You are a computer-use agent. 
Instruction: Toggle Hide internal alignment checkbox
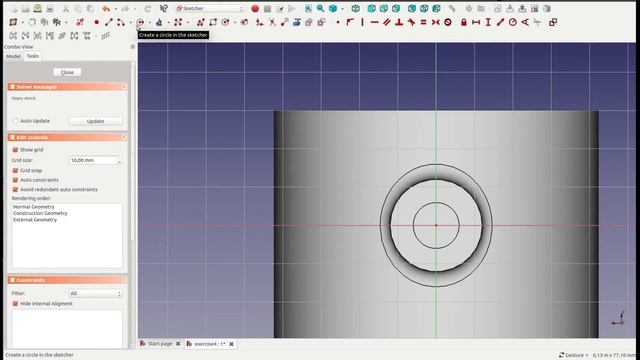coord(16,304)
